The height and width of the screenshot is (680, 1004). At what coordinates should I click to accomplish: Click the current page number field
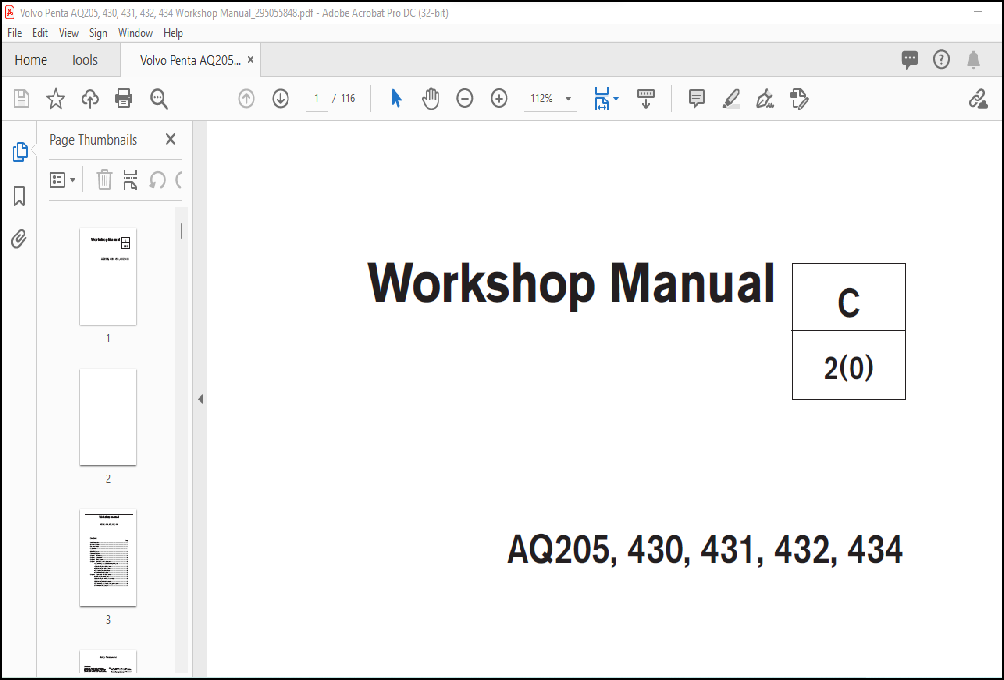click(316, 99)
